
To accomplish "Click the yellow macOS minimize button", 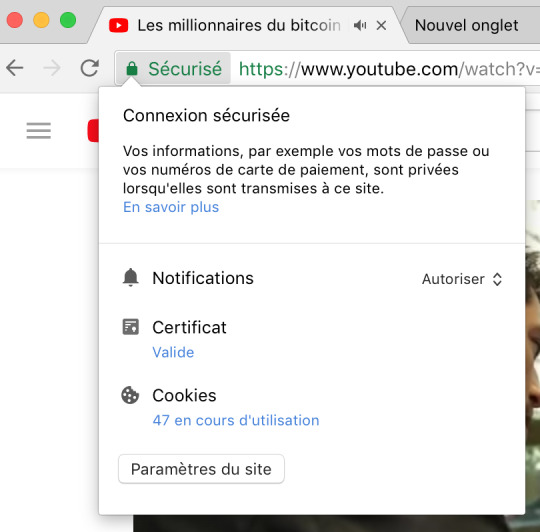I will click(x=41, y=20).
